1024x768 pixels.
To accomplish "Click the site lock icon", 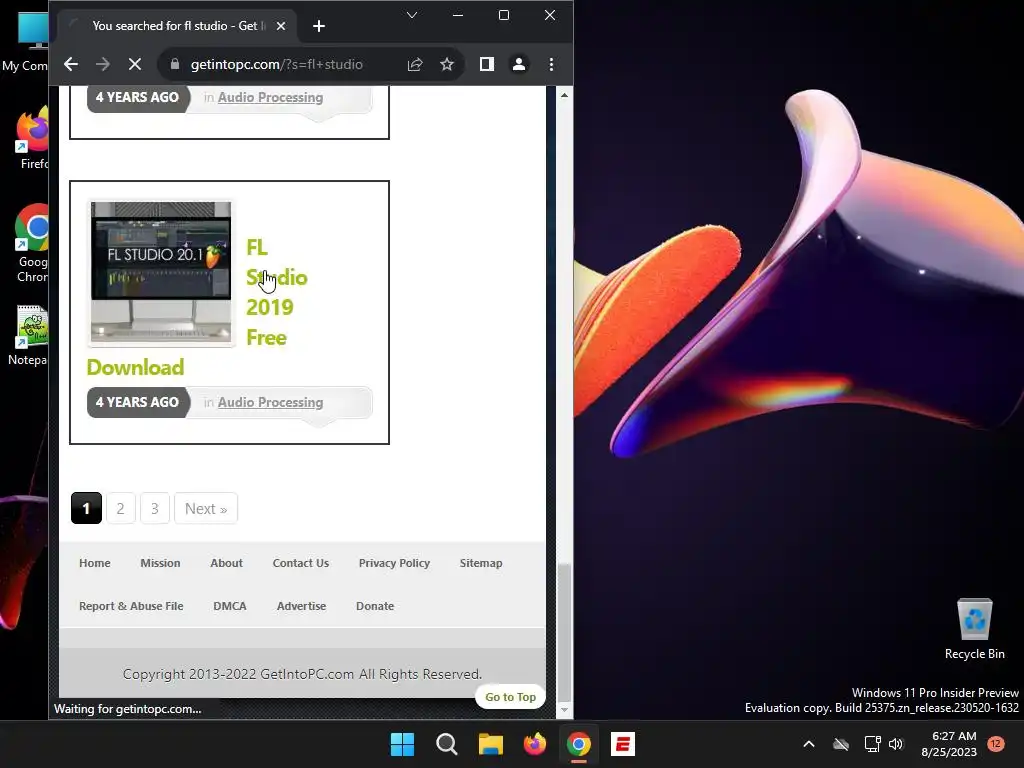I will tap(174, 64).
